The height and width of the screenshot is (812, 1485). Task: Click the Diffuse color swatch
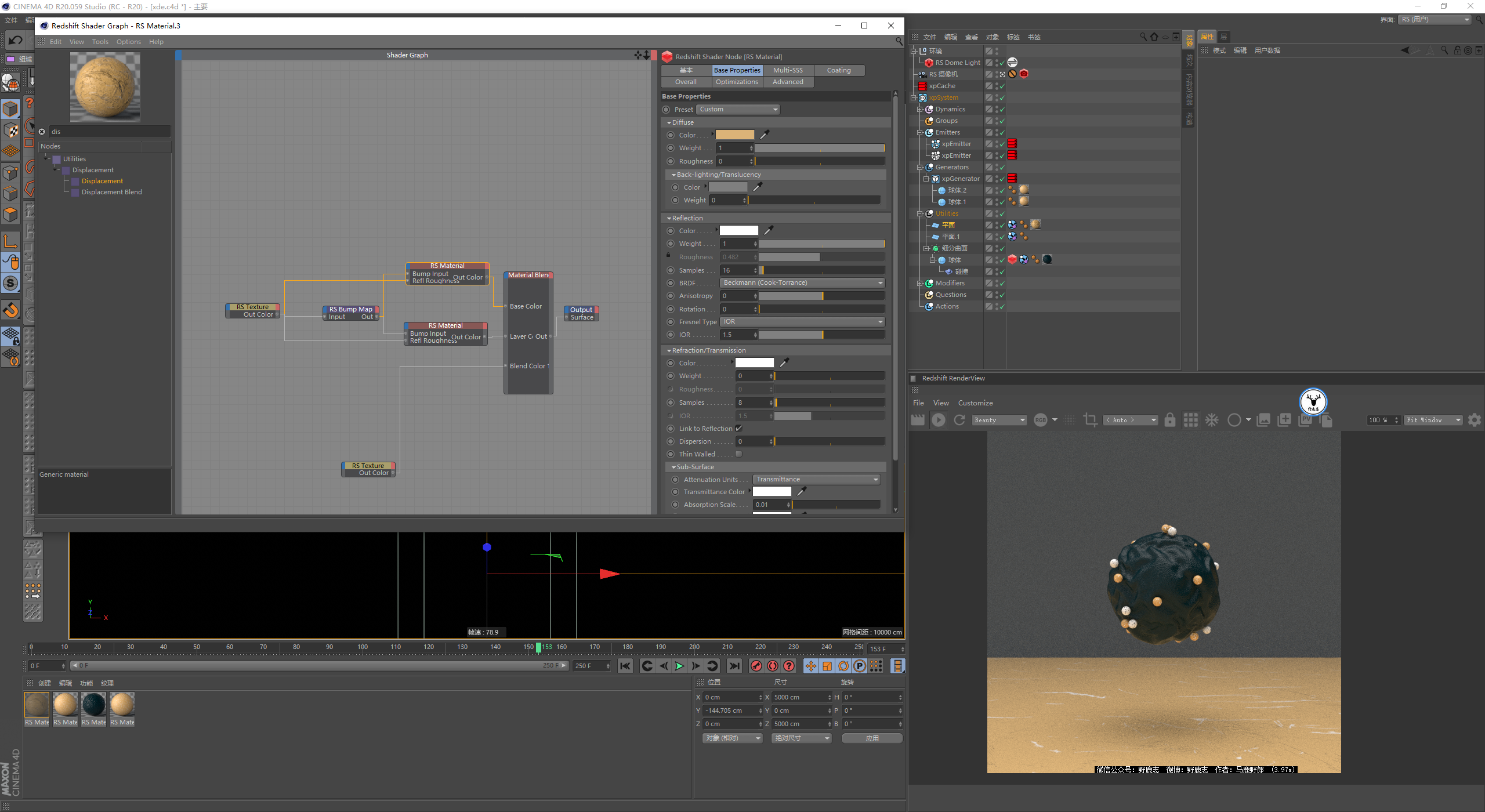pos(734,135)
